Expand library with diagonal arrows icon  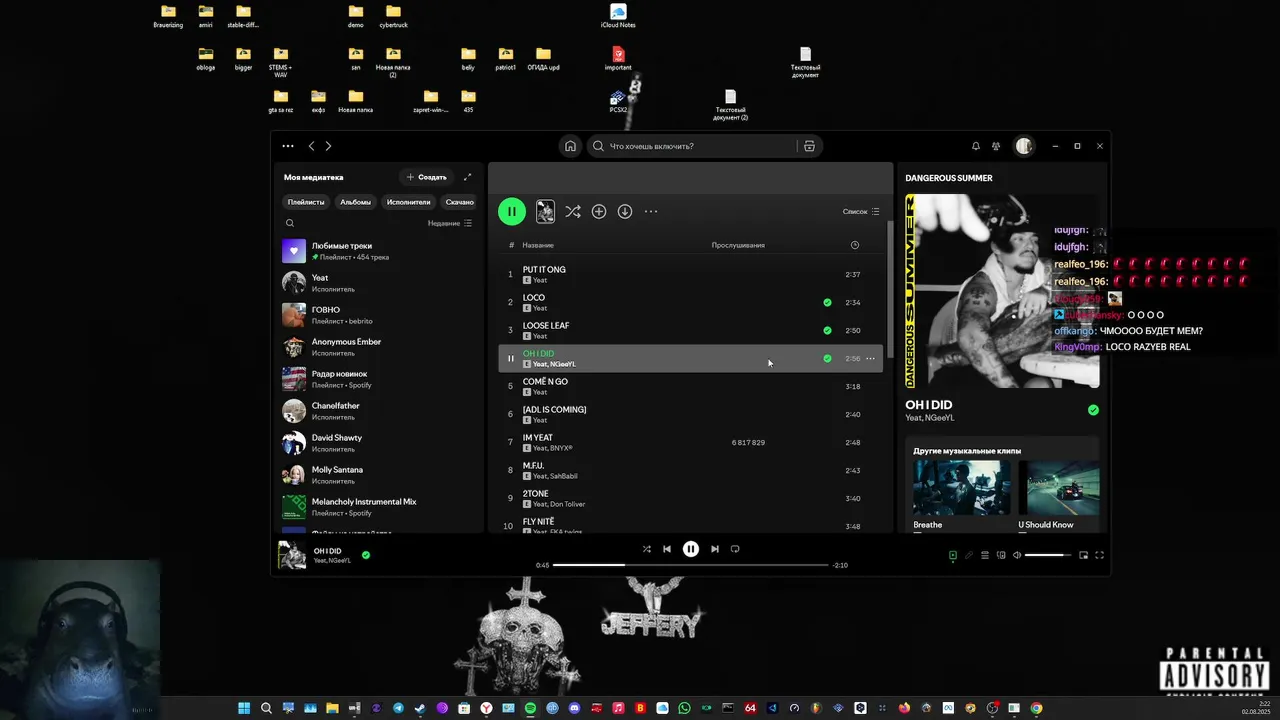[467, 177]
